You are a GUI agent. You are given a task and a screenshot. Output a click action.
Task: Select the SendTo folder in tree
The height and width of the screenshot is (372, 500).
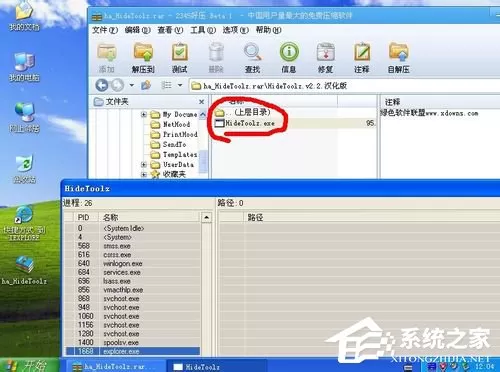point(168,144)
